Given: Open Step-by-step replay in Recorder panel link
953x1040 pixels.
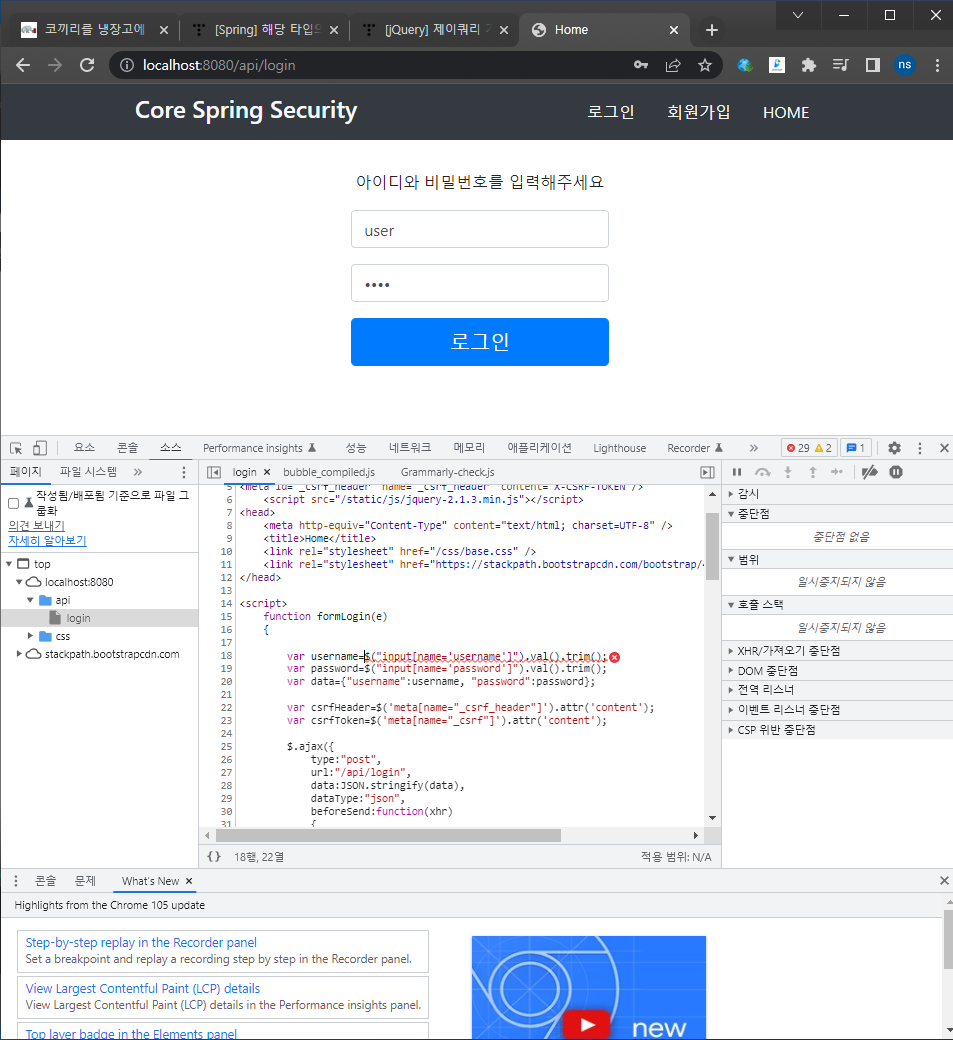Looking at the screenshot, I should pos(141,942).
